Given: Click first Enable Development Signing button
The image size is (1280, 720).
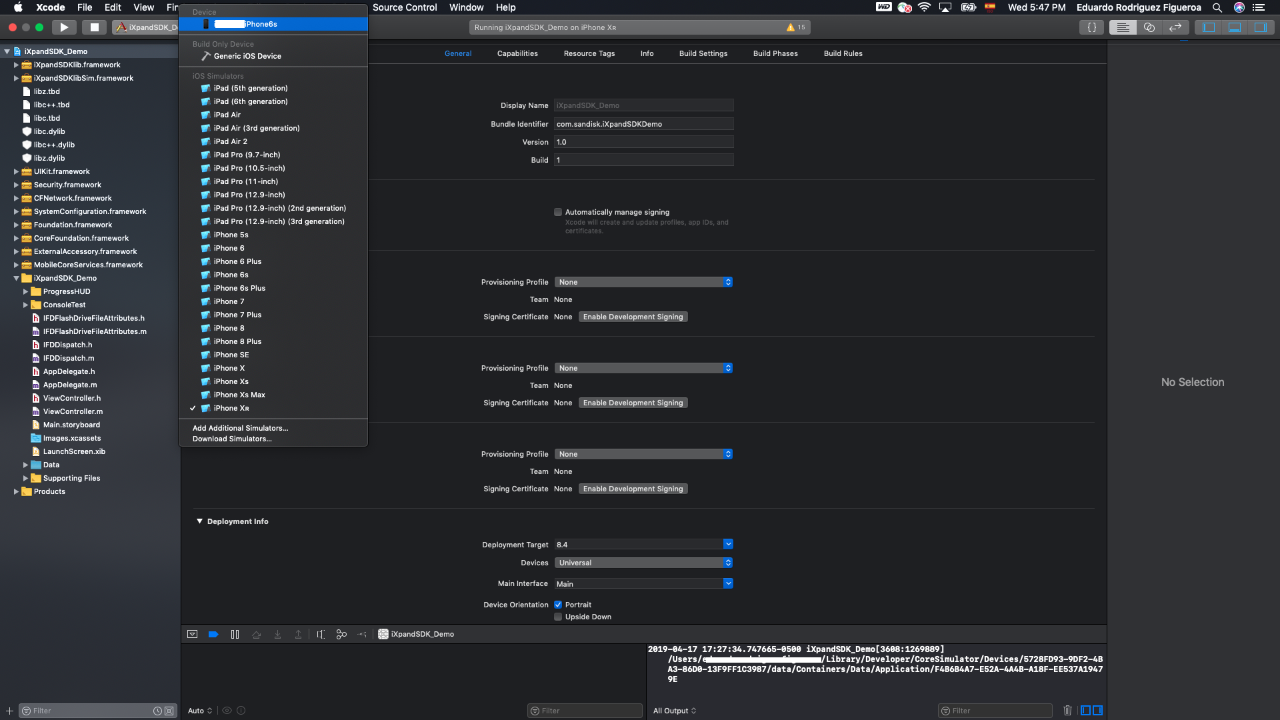Looking at the screenshot, I should (633, 316).
